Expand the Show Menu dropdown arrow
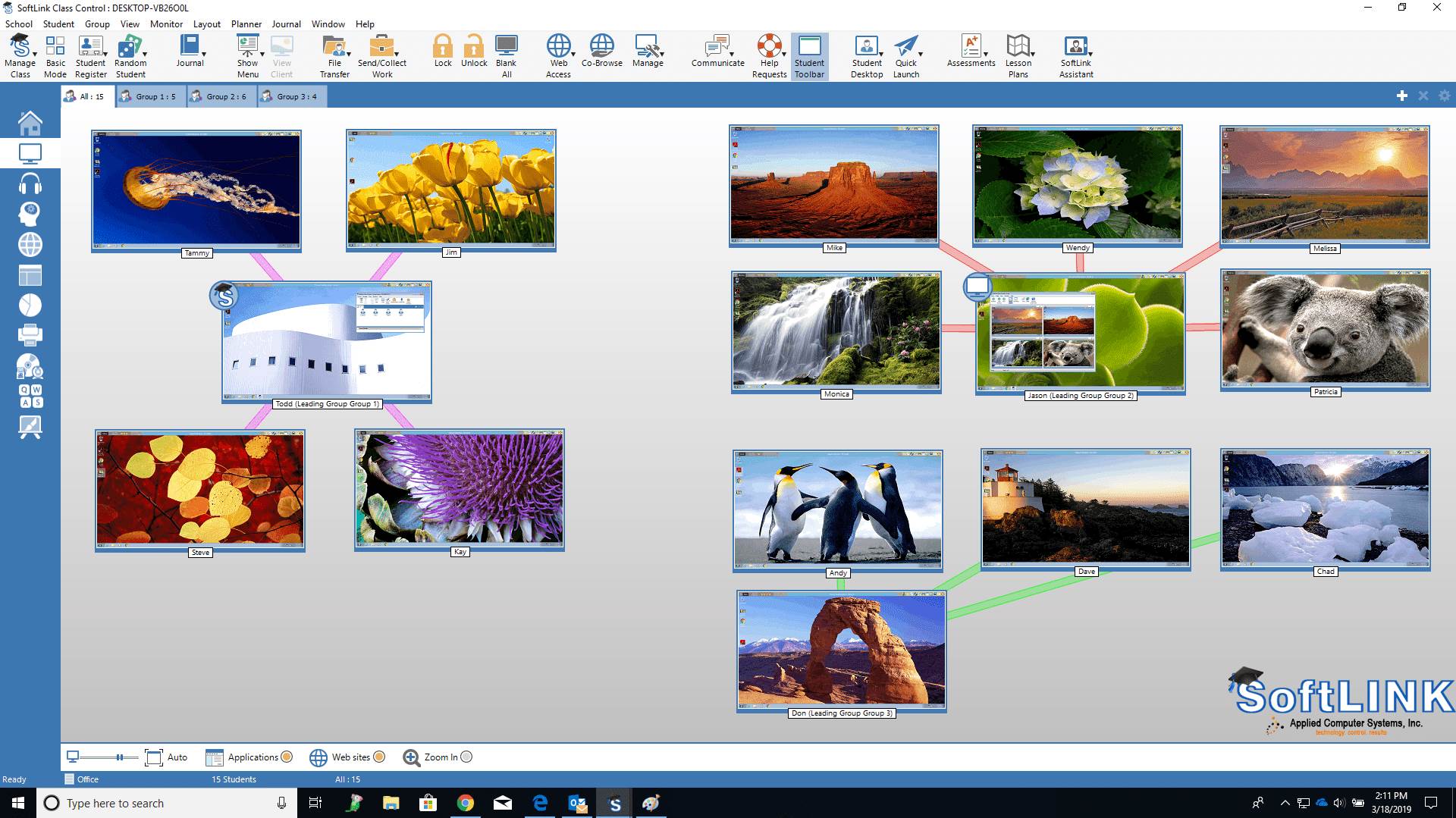 262,55
